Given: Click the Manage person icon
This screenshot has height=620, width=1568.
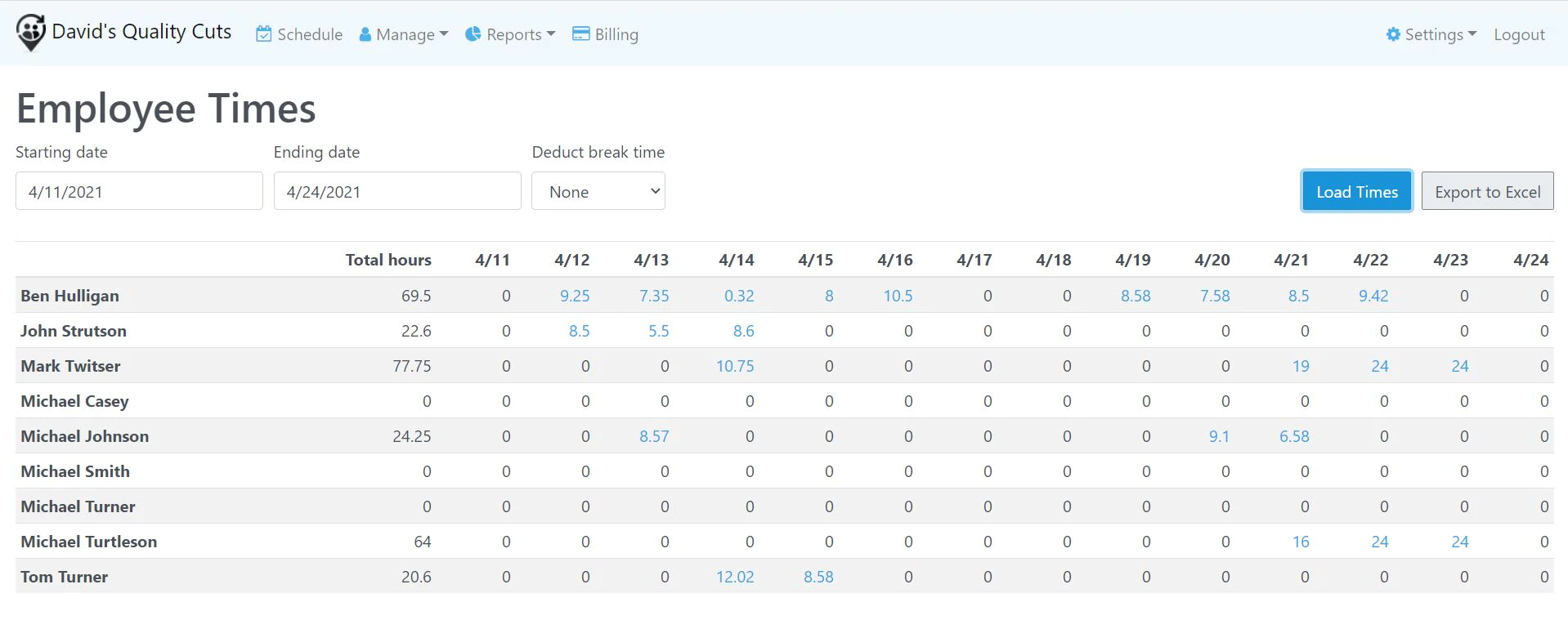Looking at the screenshot, I should pyautogui.click(x=365, y=34).
